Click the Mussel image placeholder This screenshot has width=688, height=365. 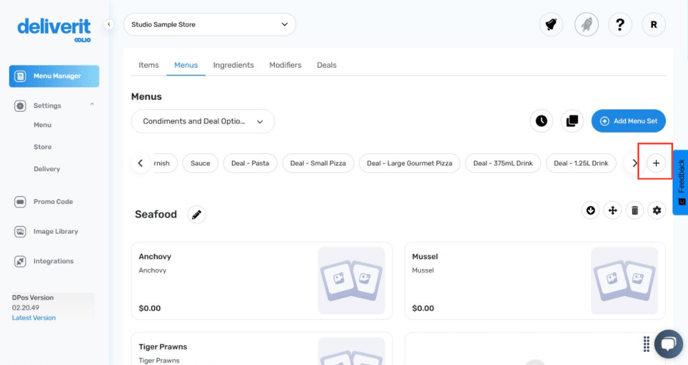(624, 281)
